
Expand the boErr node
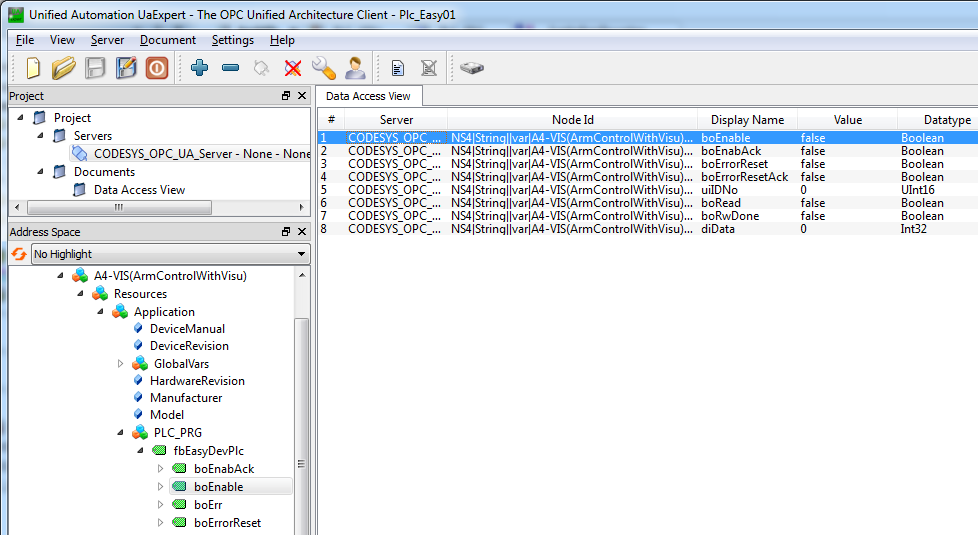click(x=160, y=504)
